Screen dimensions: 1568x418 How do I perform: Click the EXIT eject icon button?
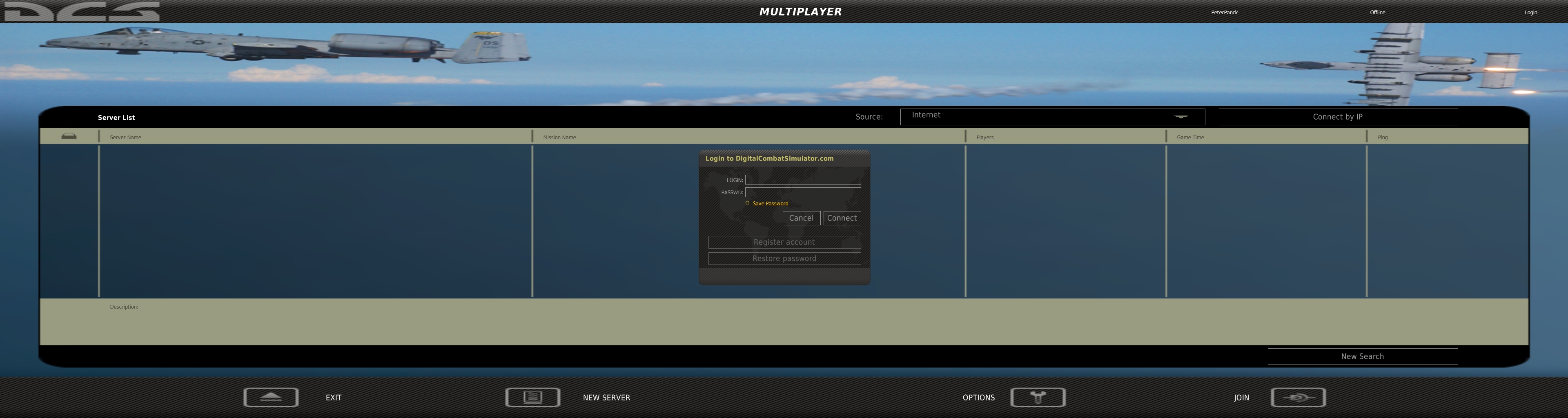(271, 397)
